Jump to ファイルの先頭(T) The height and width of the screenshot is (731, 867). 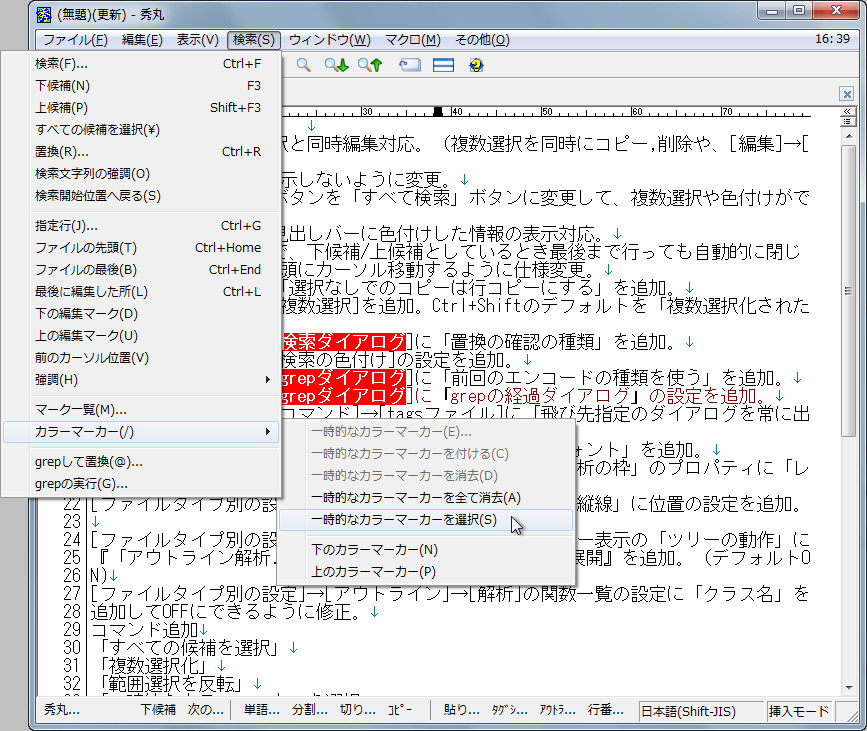point(141,248)
